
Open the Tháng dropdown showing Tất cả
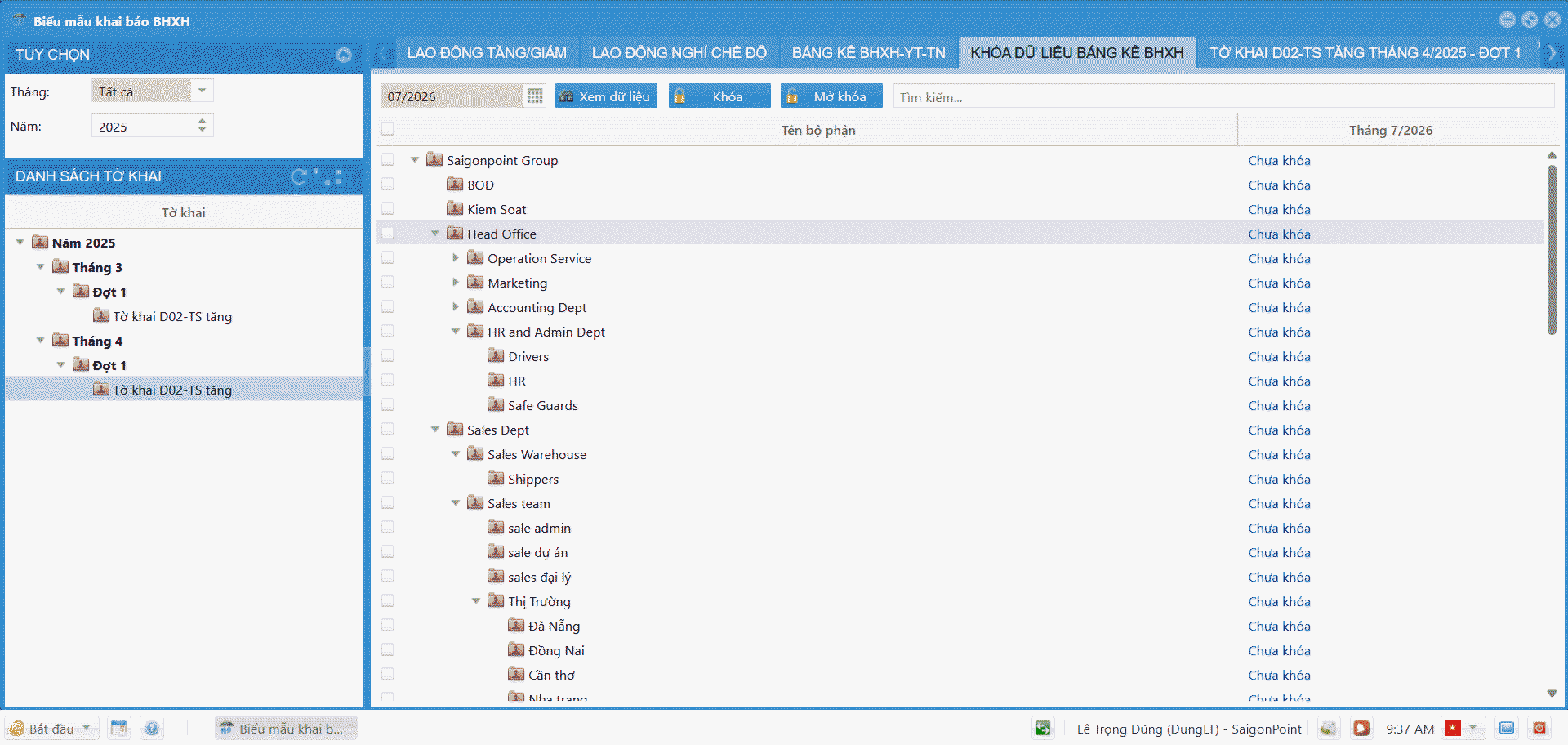(202, 91)
